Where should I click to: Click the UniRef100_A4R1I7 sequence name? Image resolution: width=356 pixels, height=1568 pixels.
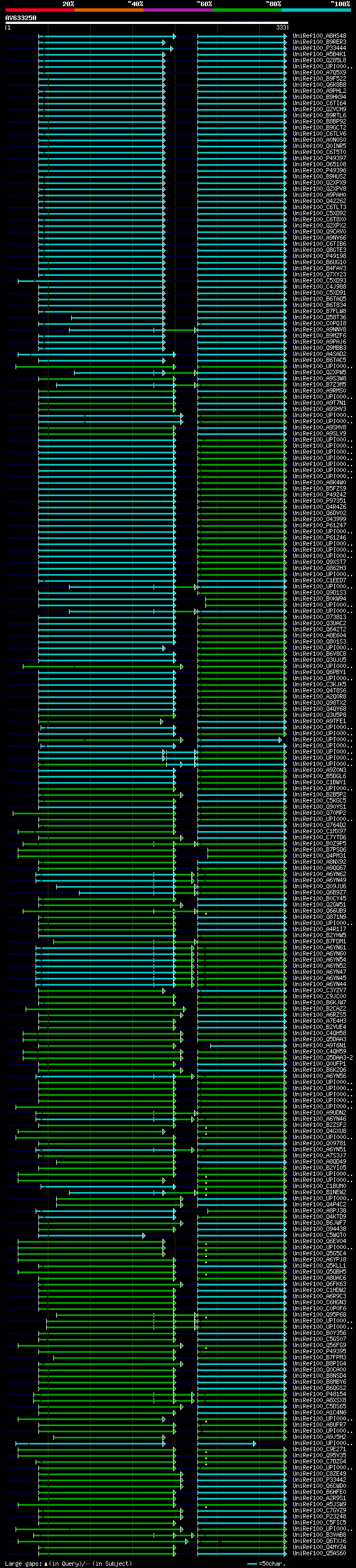point(319,929)
